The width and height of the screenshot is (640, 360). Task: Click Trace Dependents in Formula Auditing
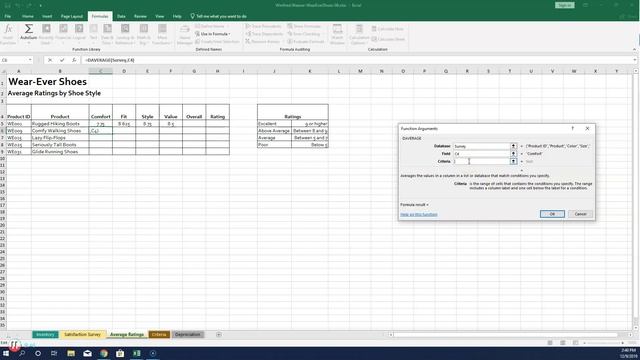[264, 34]
